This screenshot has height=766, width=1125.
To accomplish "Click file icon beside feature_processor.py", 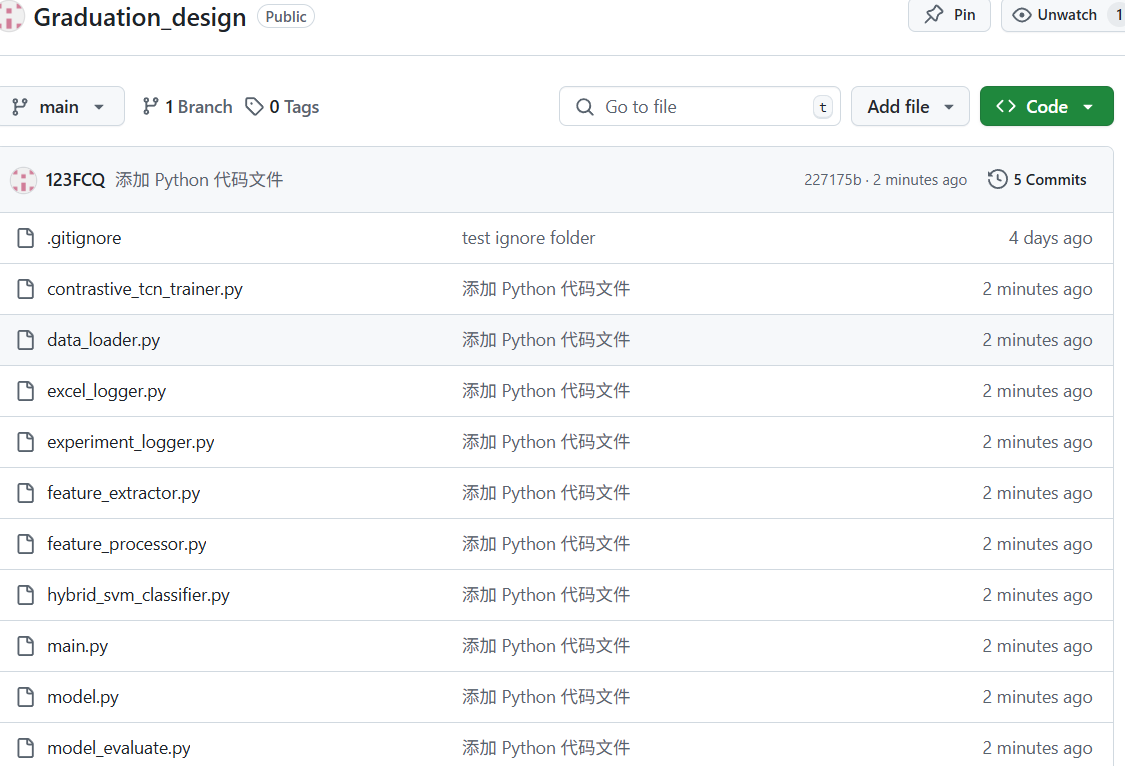I will 25,544.
